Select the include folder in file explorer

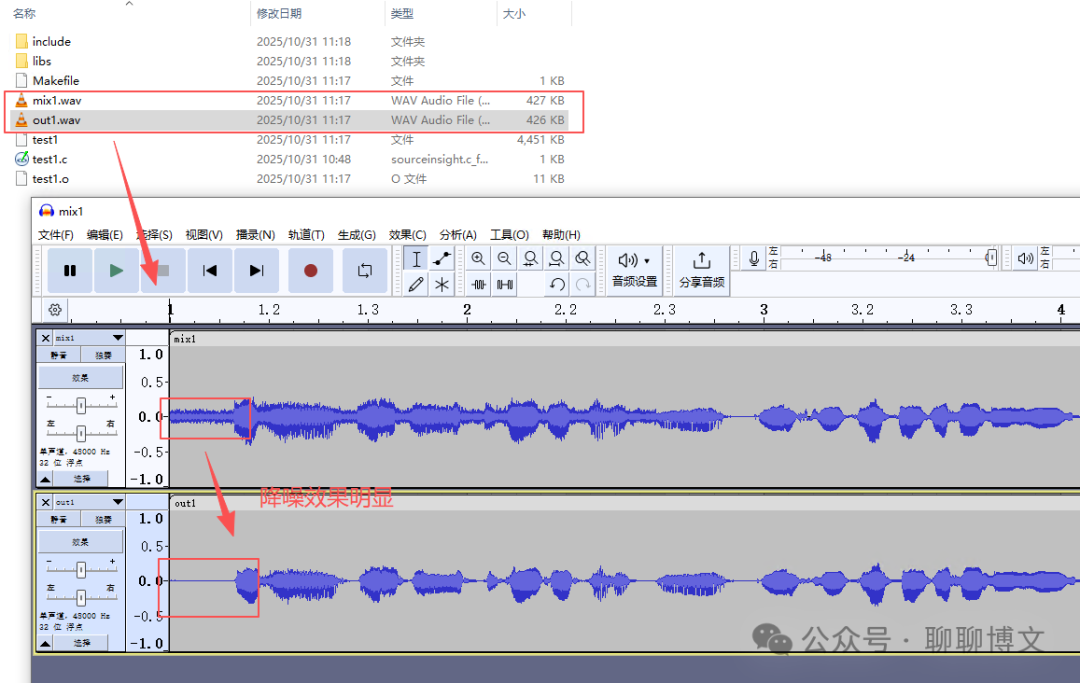[52, 41]
